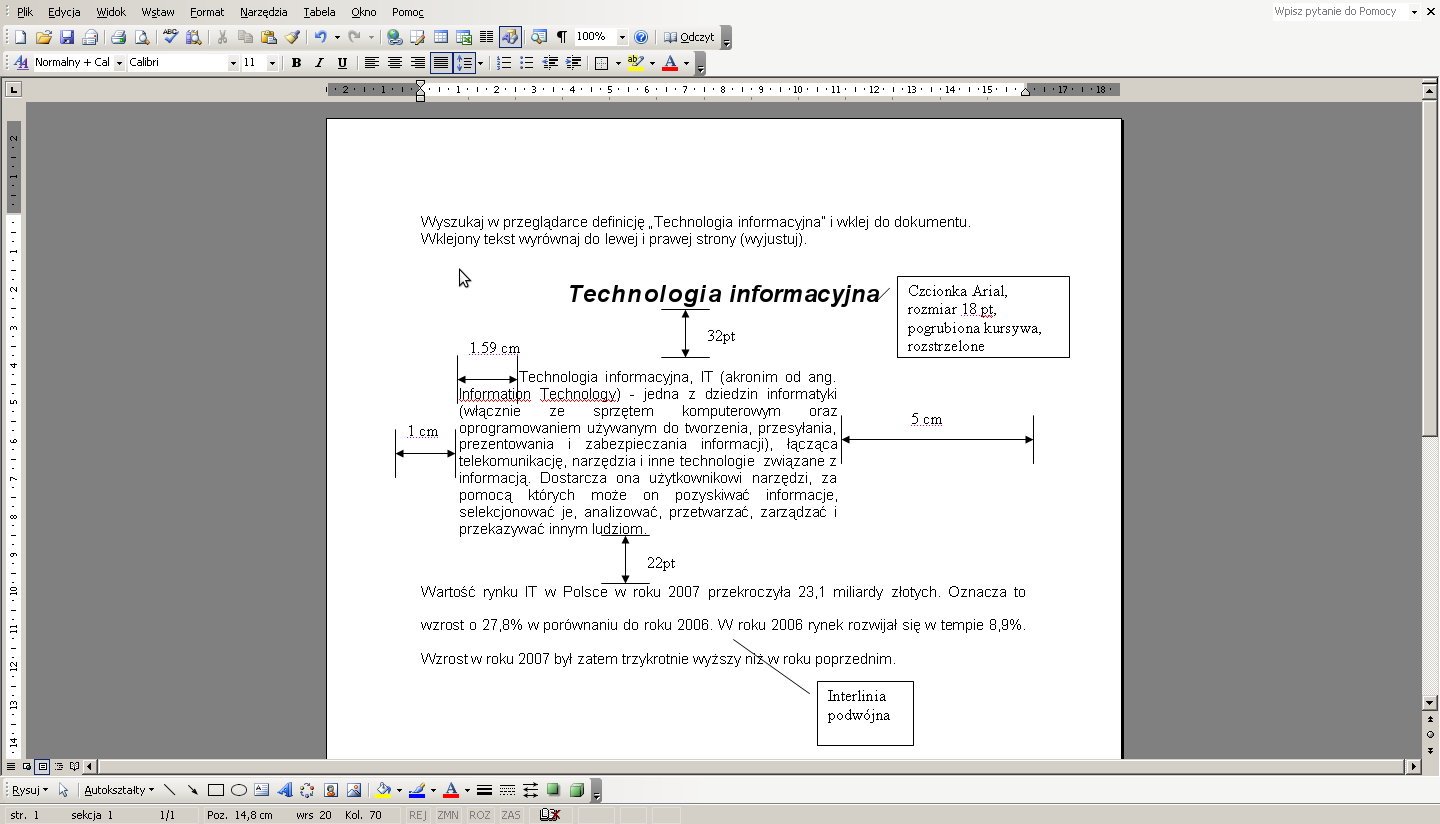This screenshot has height=824, width=1440.
Task: Insert WordArt from the drawing toolbar
Action: tap(285, 790)
